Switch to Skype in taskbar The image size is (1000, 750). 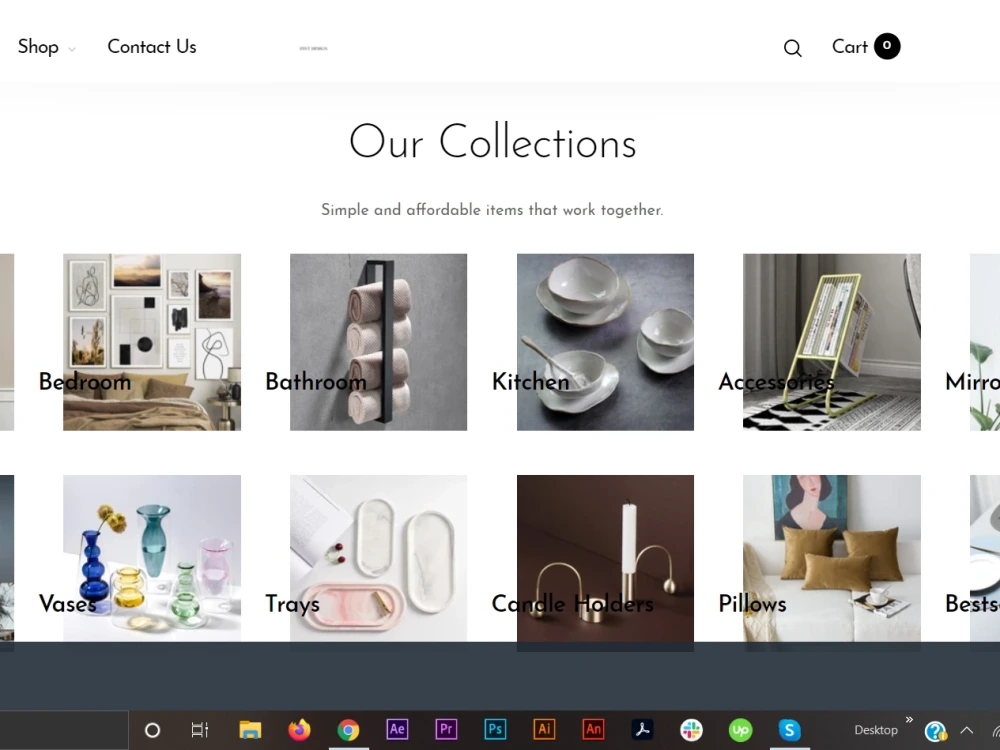click(x=790, y=730)
